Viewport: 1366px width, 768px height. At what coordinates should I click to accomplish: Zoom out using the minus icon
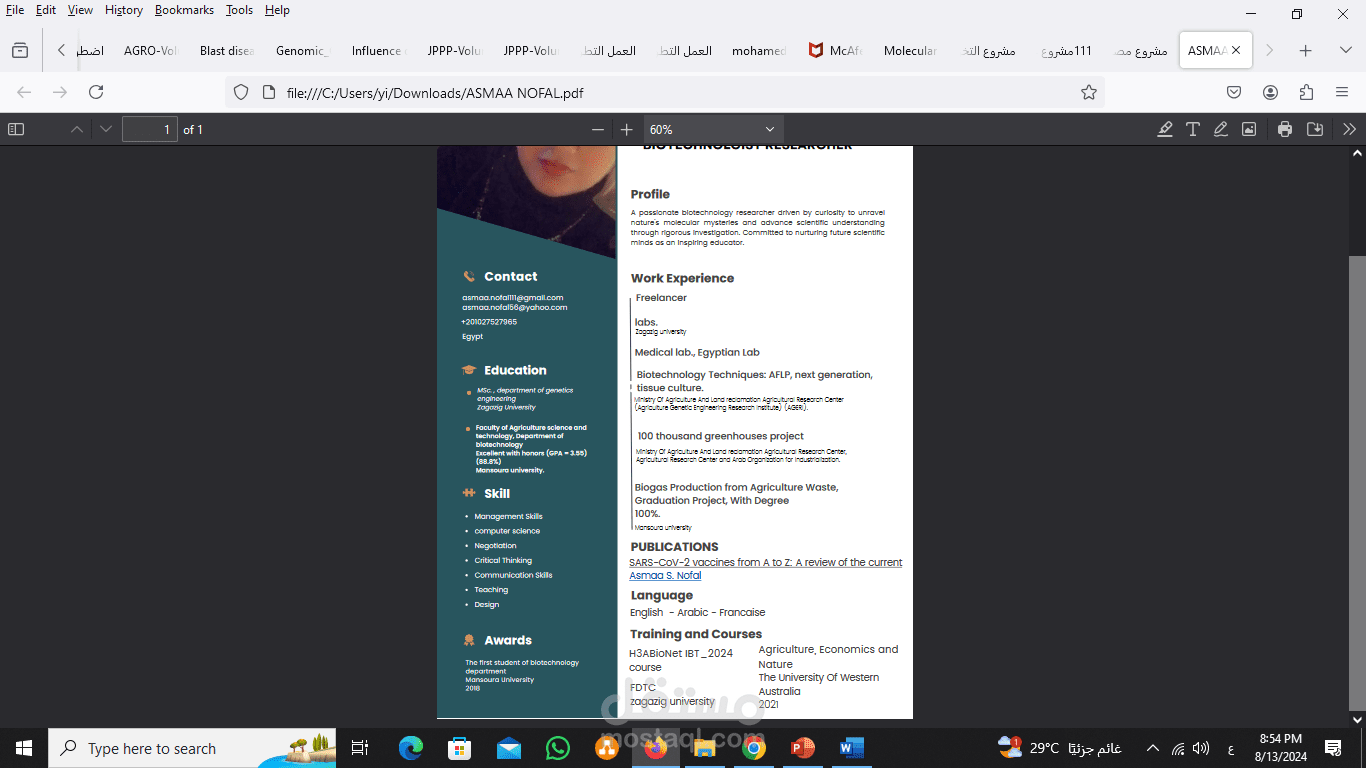pos(598,129)
